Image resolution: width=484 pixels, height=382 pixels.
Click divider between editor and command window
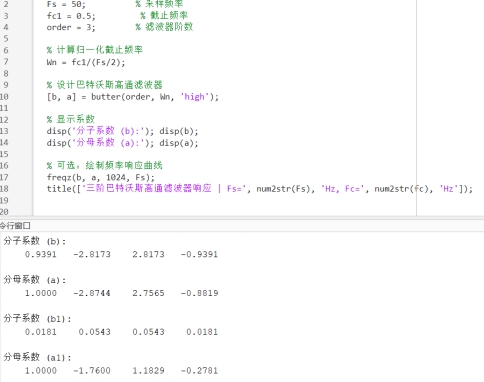tap(242, 218)
